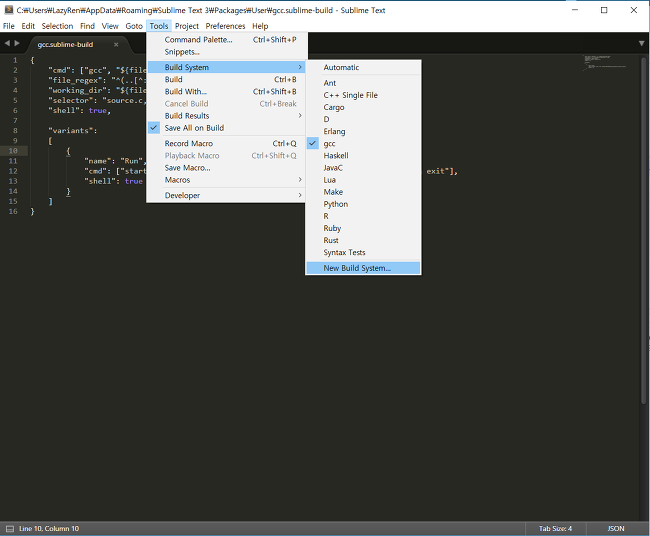Select C++ Single File build system
Viewport: 650px width, 536px height.
coord(363,95)
